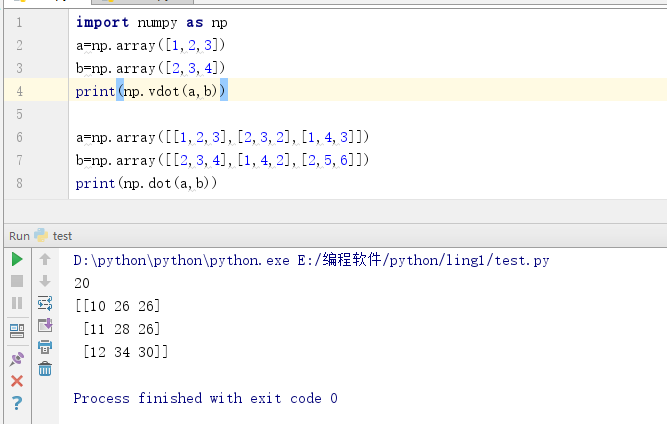
Task: Click output row [12 34 30]]
Action: click(125, 352)
